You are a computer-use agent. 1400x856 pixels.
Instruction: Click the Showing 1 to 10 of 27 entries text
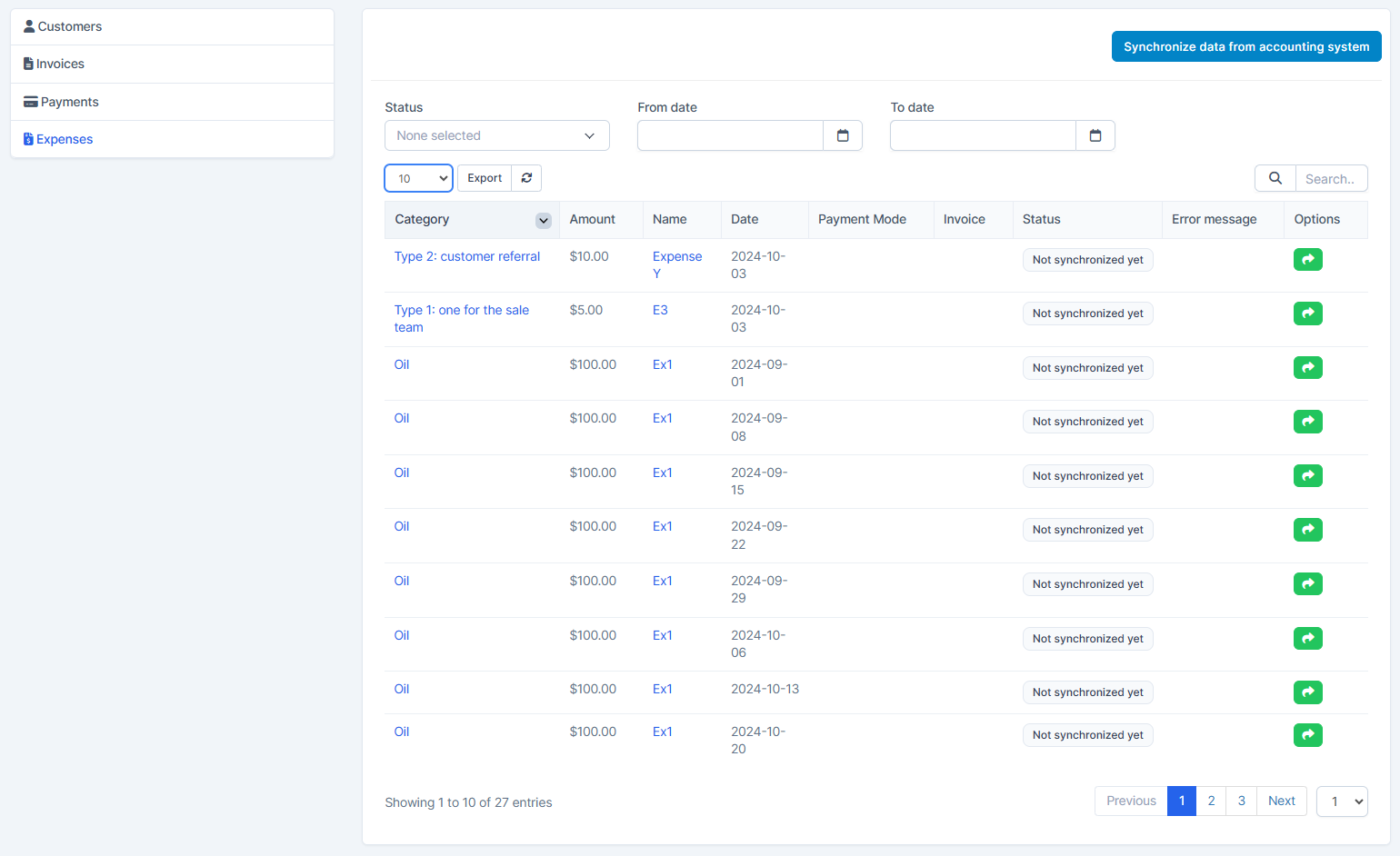tap(468, 802)
